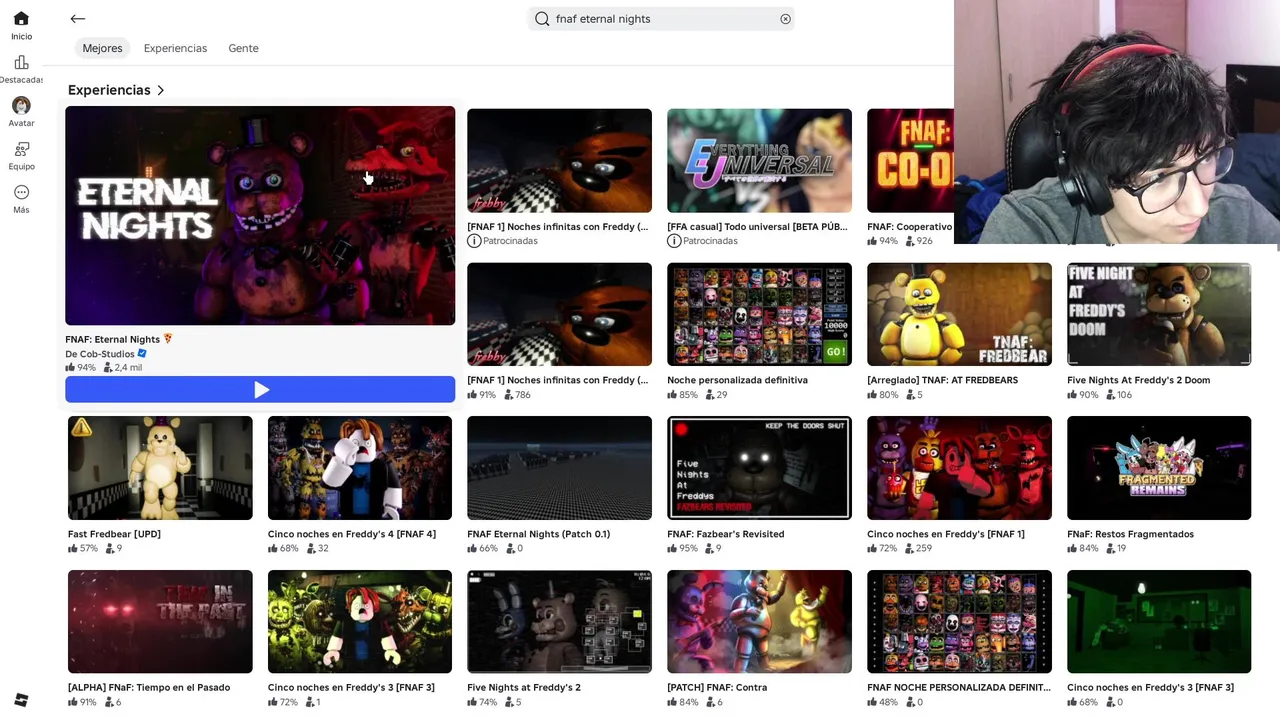Switch to the Gente tab
The height and width of the screenshot is (720, 1280).
[x=243, y=48]
